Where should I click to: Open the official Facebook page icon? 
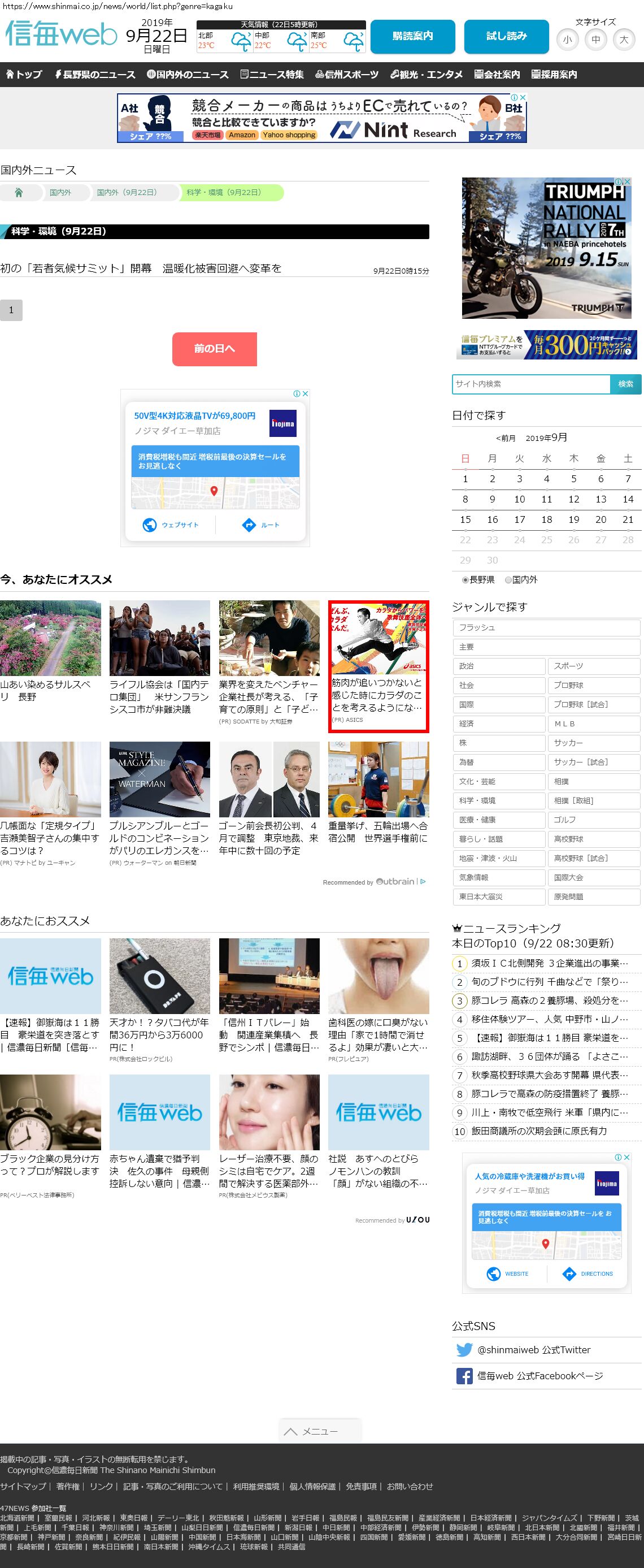[x=464, y=1376]
